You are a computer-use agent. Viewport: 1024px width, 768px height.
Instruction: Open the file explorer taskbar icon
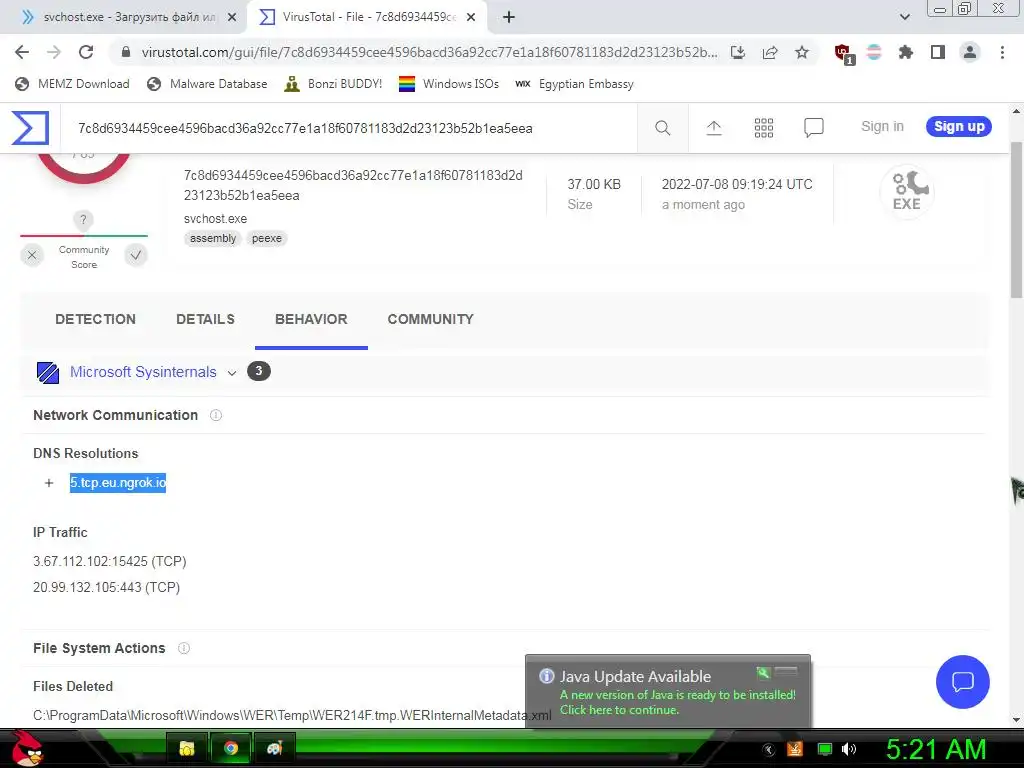click(187, 748)
